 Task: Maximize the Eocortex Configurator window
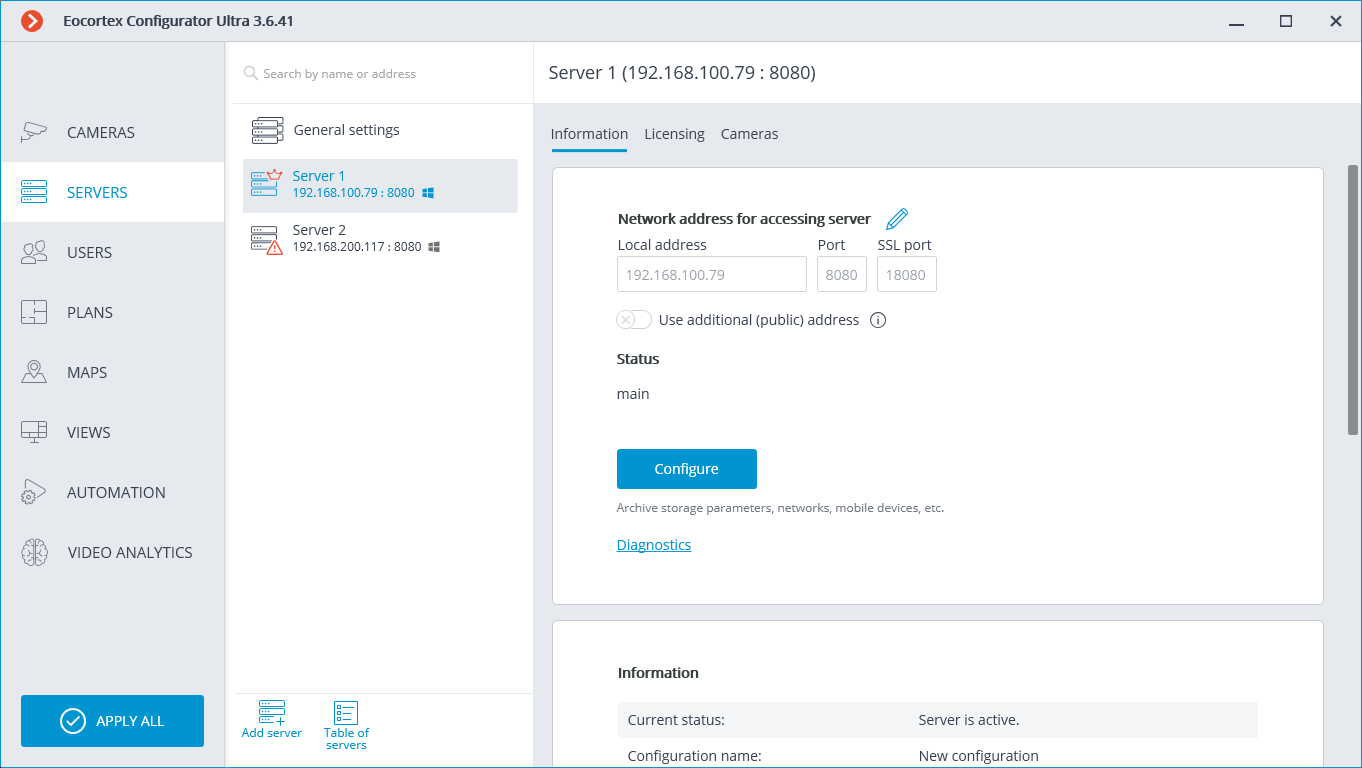click(x=1286, y=21)
